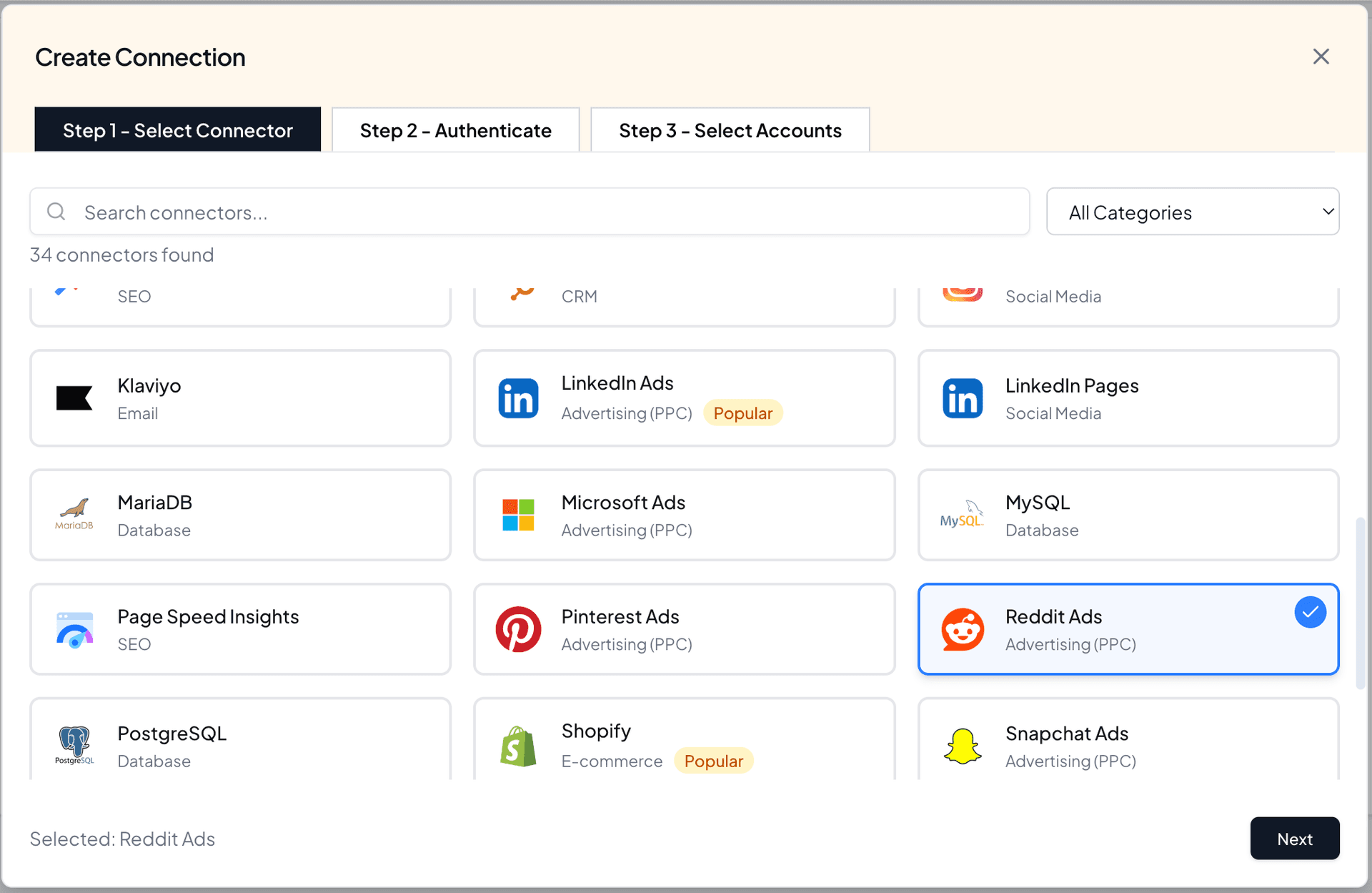Click the Popular badge on LinkedIn Ads
1372x893 pixels.
click(743, 413)
